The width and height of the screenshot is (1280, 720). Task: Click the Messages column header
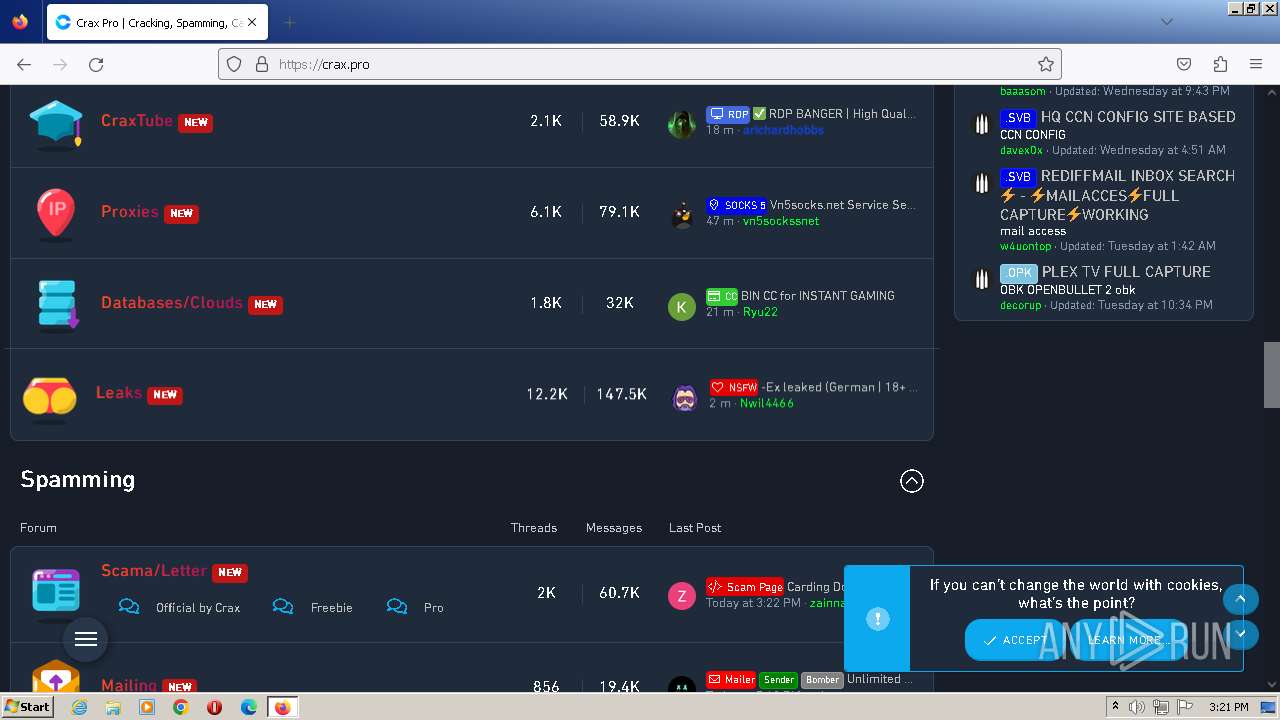[614, 527]
